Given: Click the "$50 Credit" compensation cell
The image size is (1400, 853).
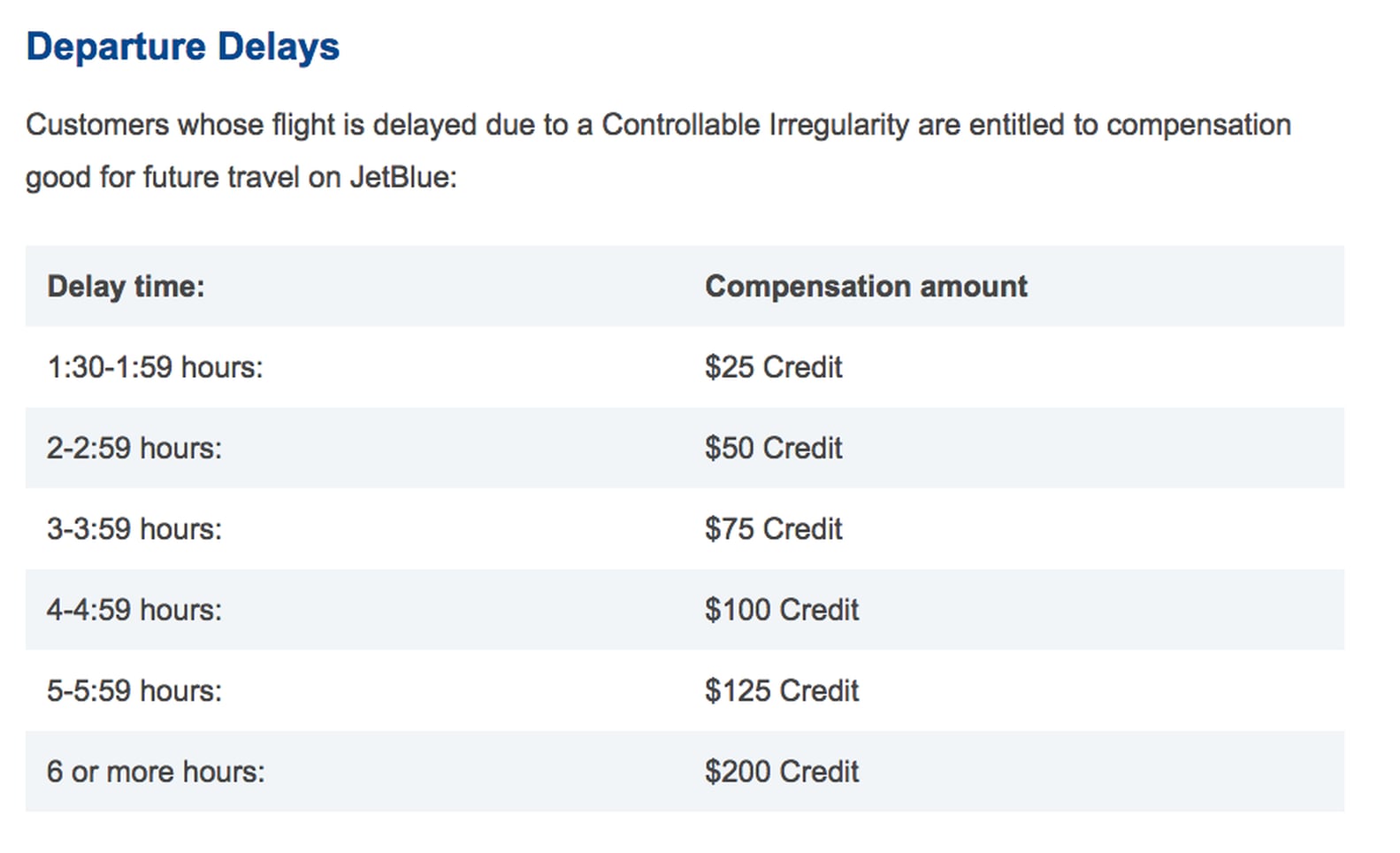Looking at the screenshot, I should tap(773, 448).
